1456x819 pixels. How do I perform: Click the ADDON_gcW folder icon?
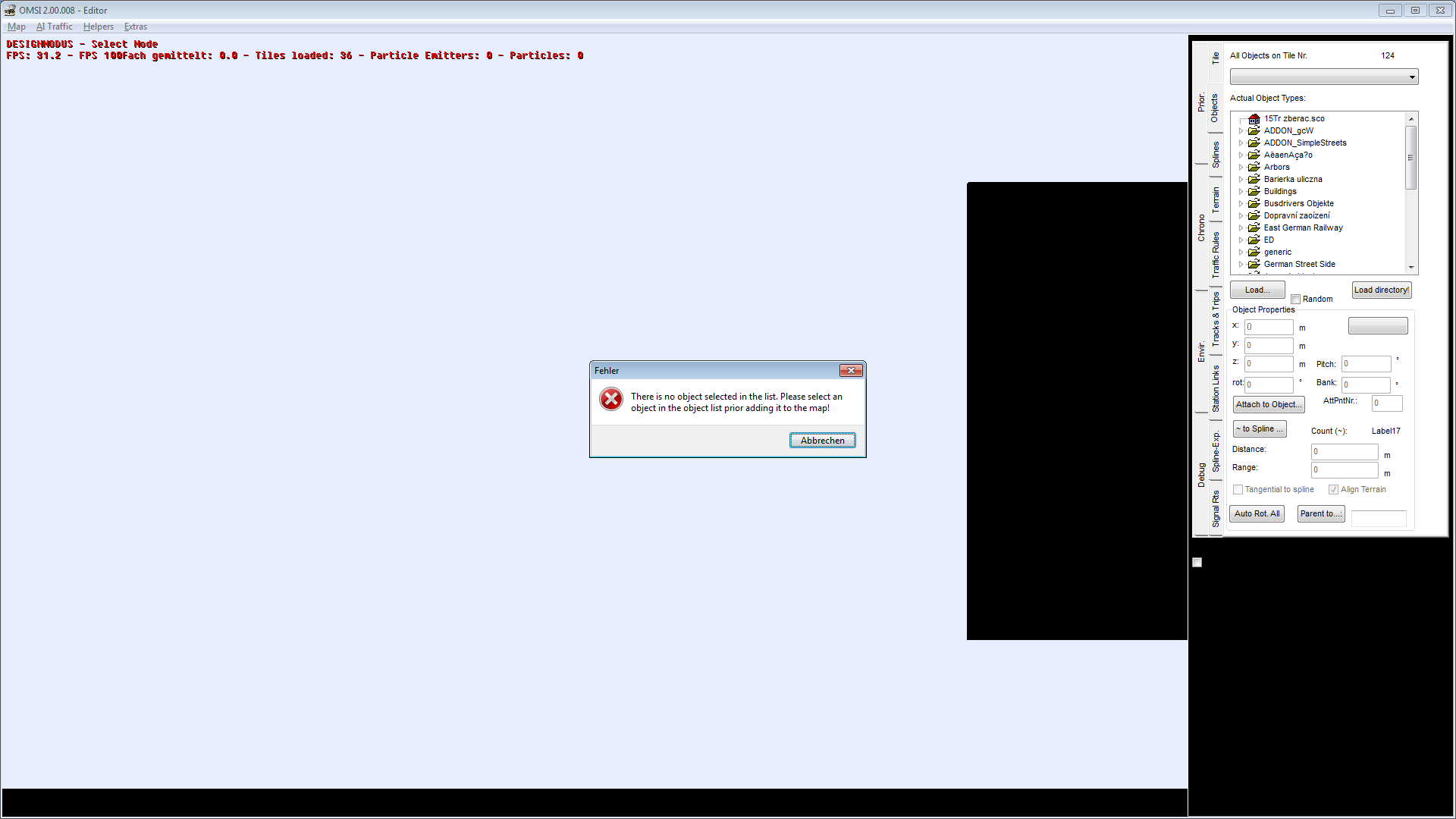[x=1254, y=131]
